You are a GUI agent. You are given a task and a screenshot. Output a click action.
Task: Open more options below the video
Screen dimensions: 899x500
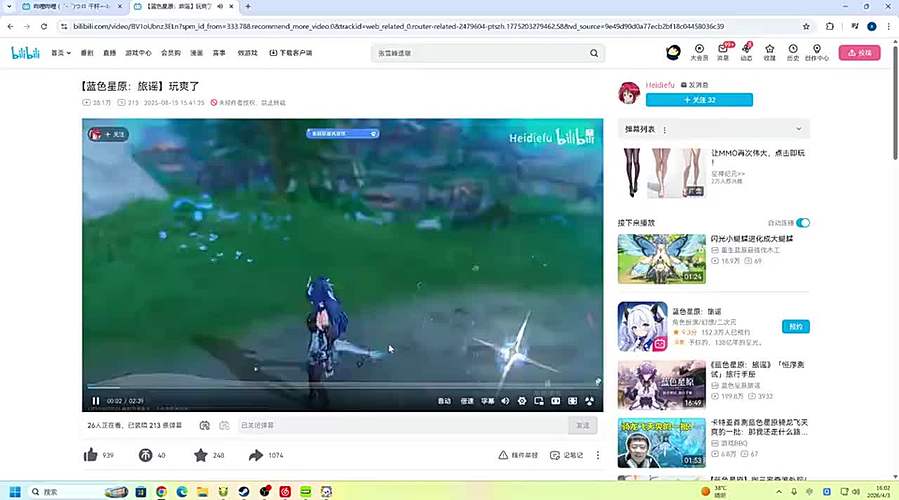(x=597, y=455)
